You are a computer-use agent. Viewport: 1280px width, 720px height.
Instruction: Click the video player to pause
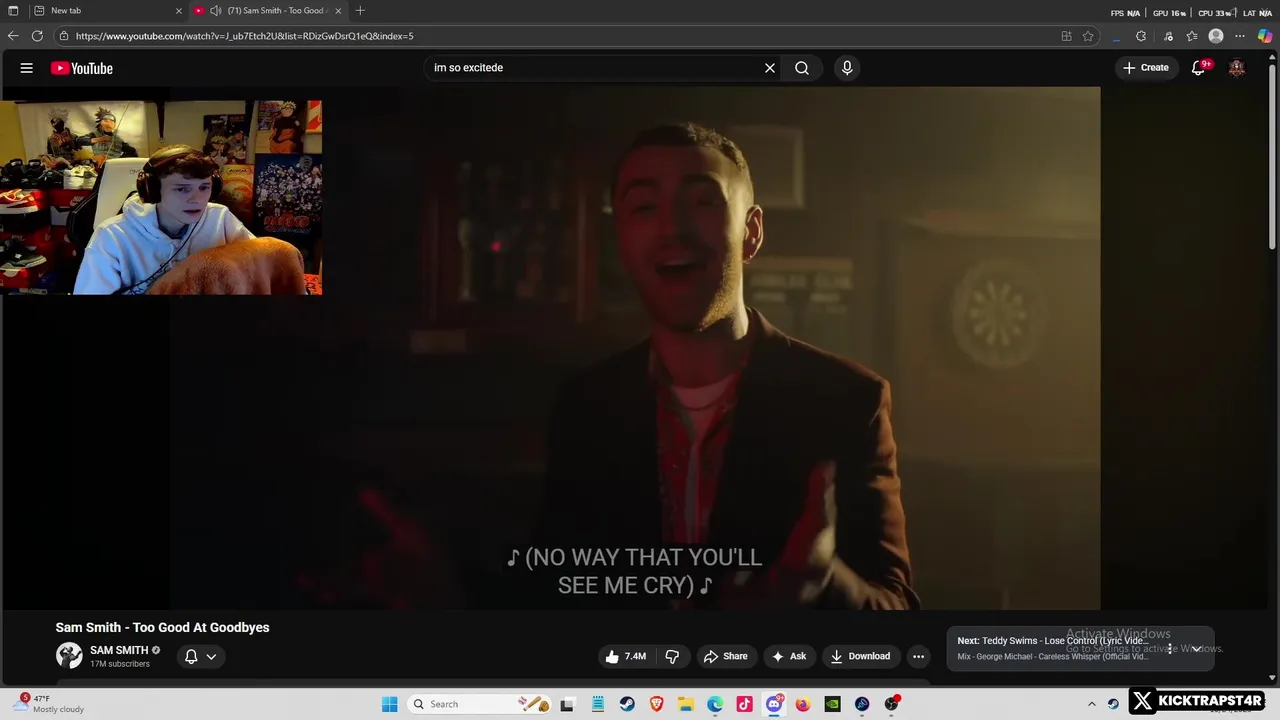click(634, 348)
